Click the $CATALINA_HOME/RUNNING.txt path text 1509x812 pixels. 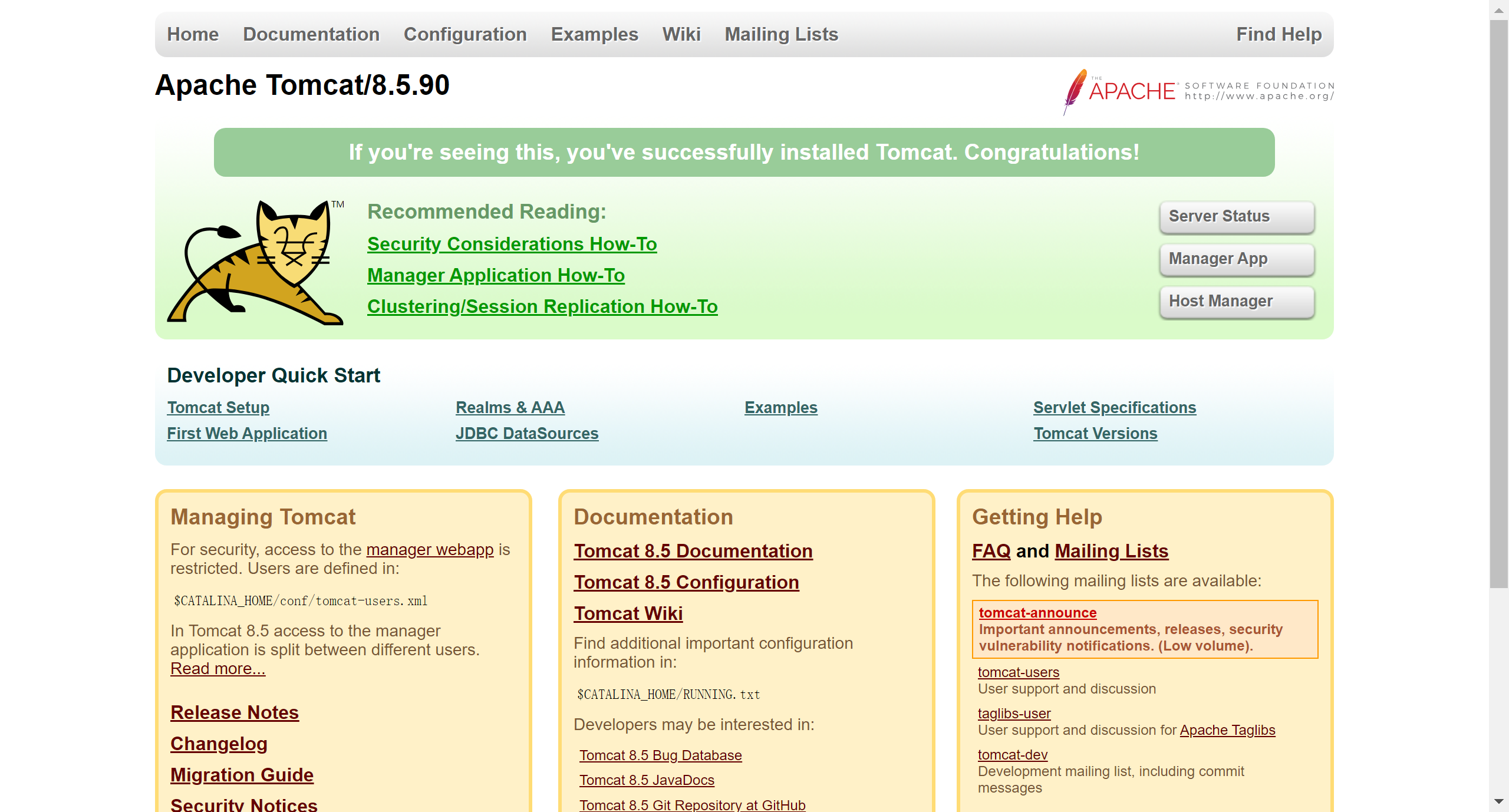[x=668, y=695]
